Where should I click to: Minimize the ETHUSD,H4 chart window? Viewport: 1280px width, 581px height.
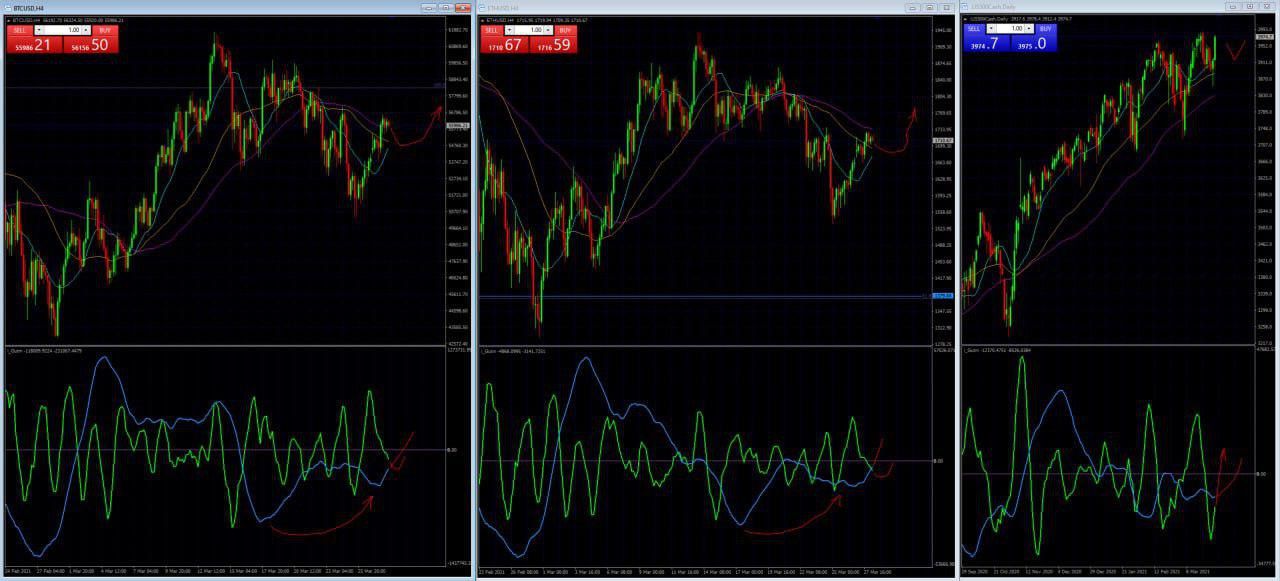(912, 7)
